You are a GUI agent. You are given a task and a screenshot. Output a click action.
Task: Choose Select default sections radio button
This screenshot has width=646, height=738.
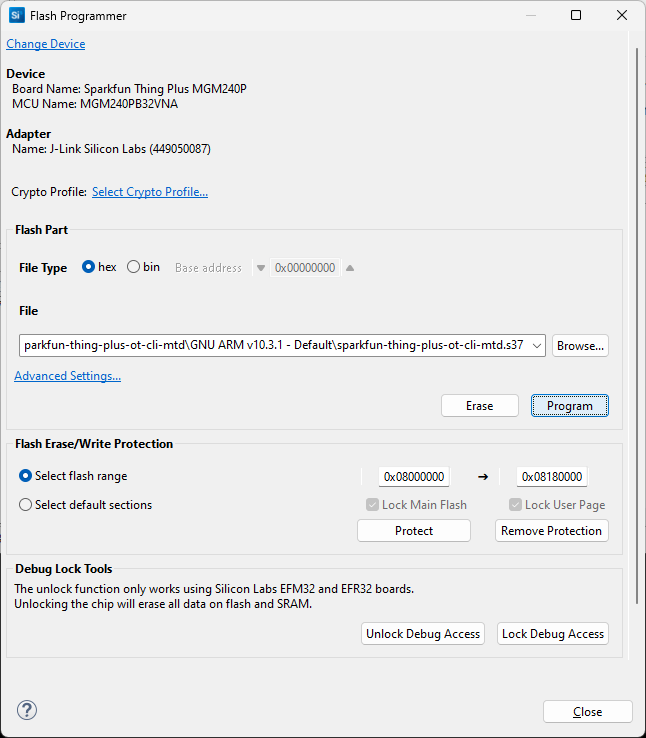pyautogui.click(x=26, y=505)
